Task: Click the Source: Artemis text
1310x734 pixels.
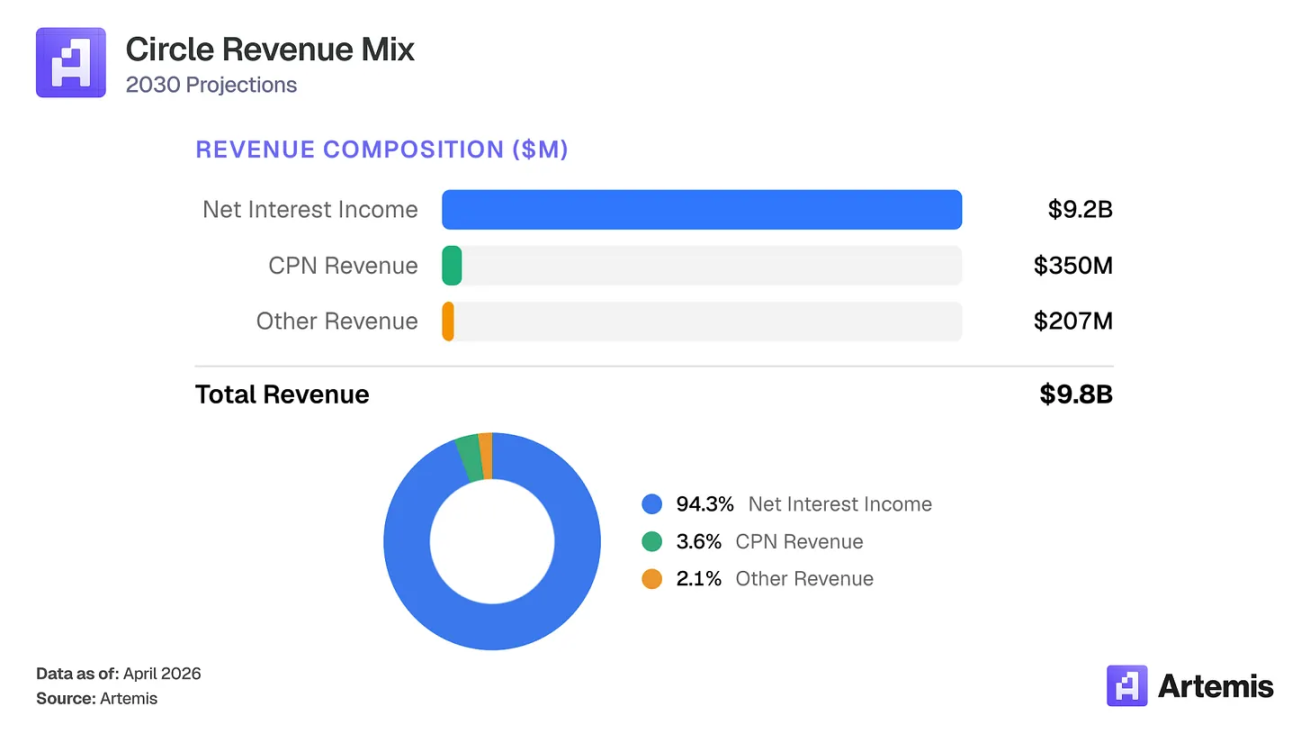Action: point(97,699)
